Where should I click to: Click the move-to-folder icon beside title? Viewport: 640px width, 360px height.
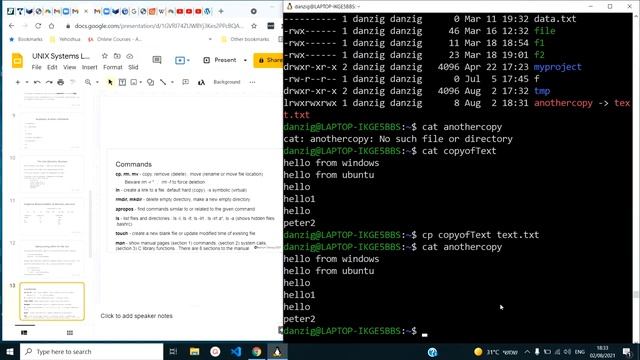coord(117,56)
